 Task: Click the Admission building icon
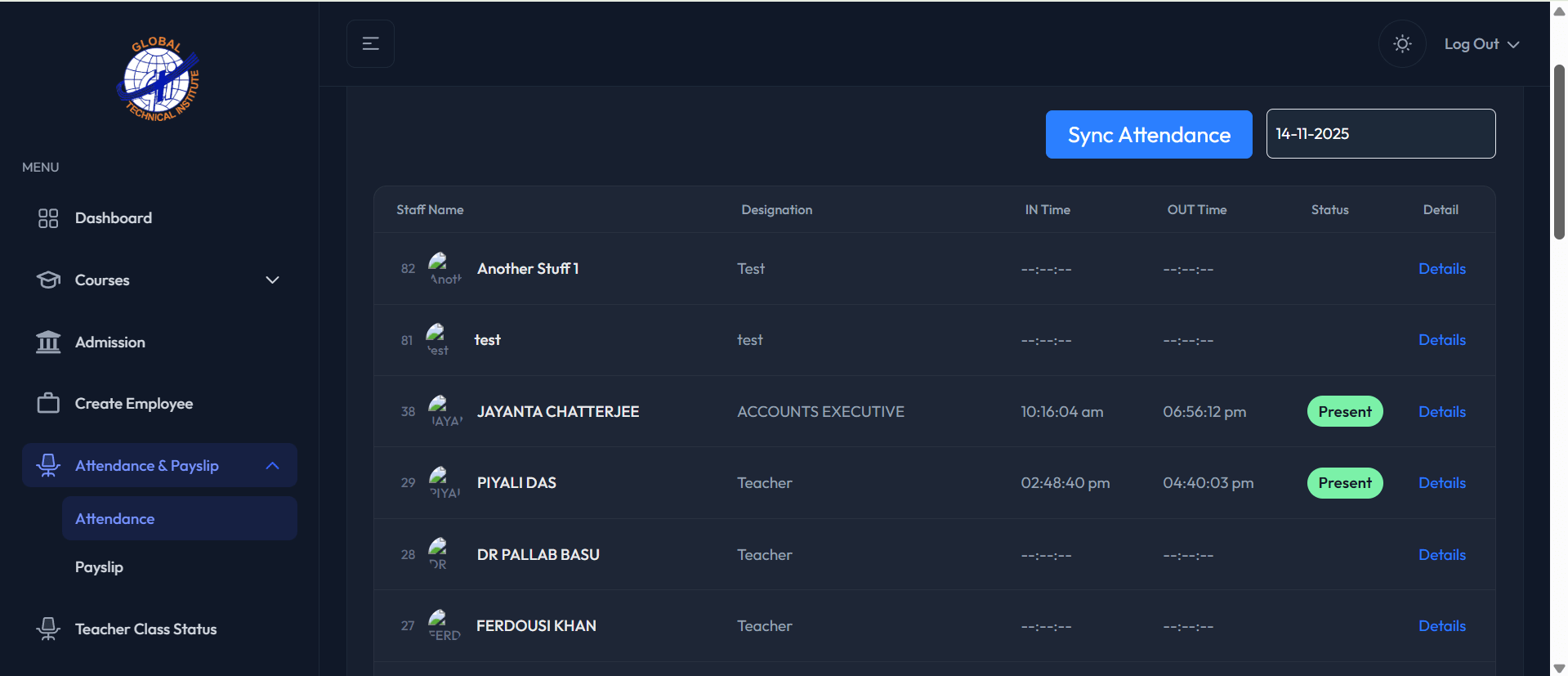48,342
